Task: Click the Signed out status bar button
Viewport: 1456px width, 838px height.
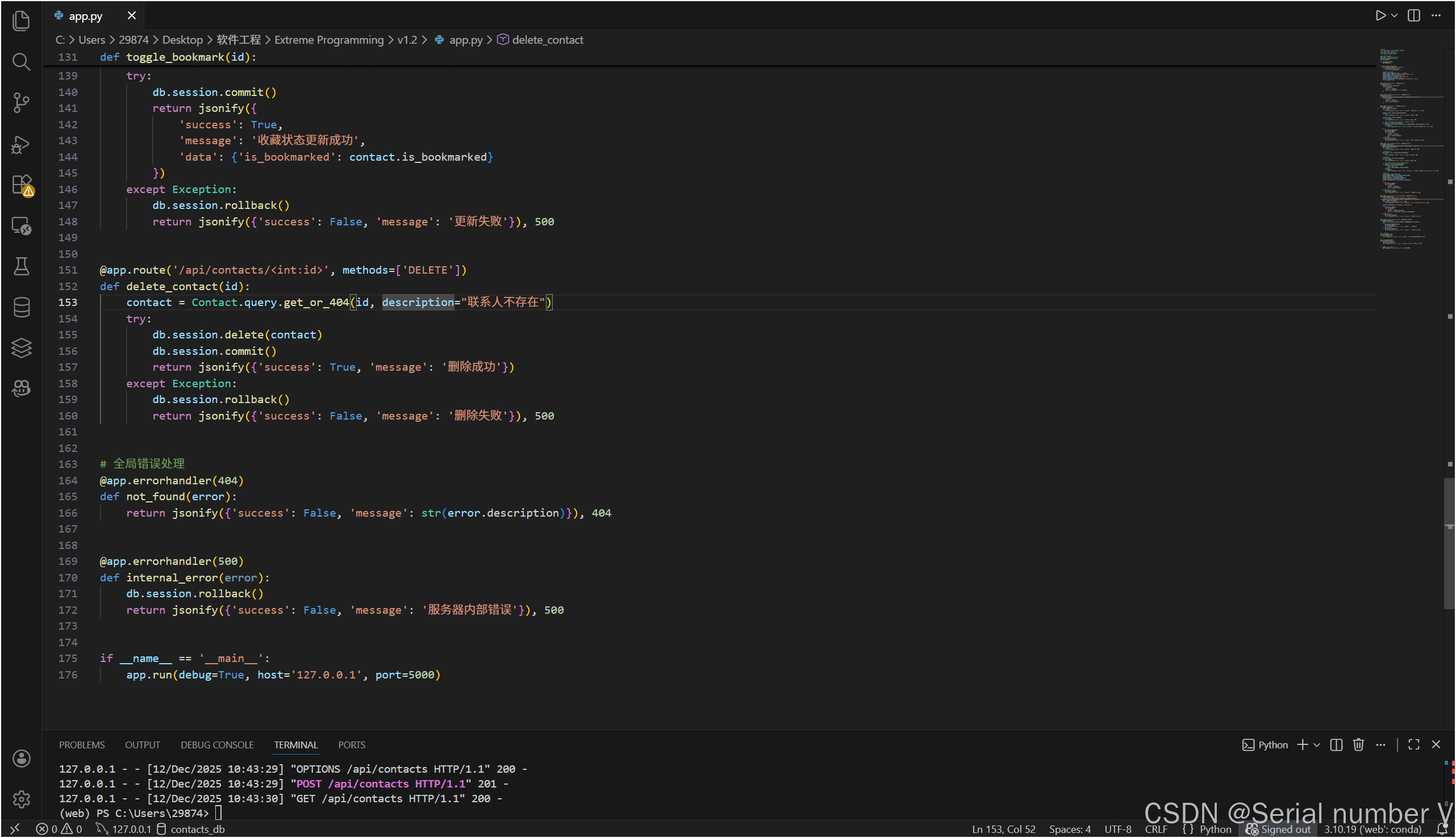Action: tap(1278, 829)
